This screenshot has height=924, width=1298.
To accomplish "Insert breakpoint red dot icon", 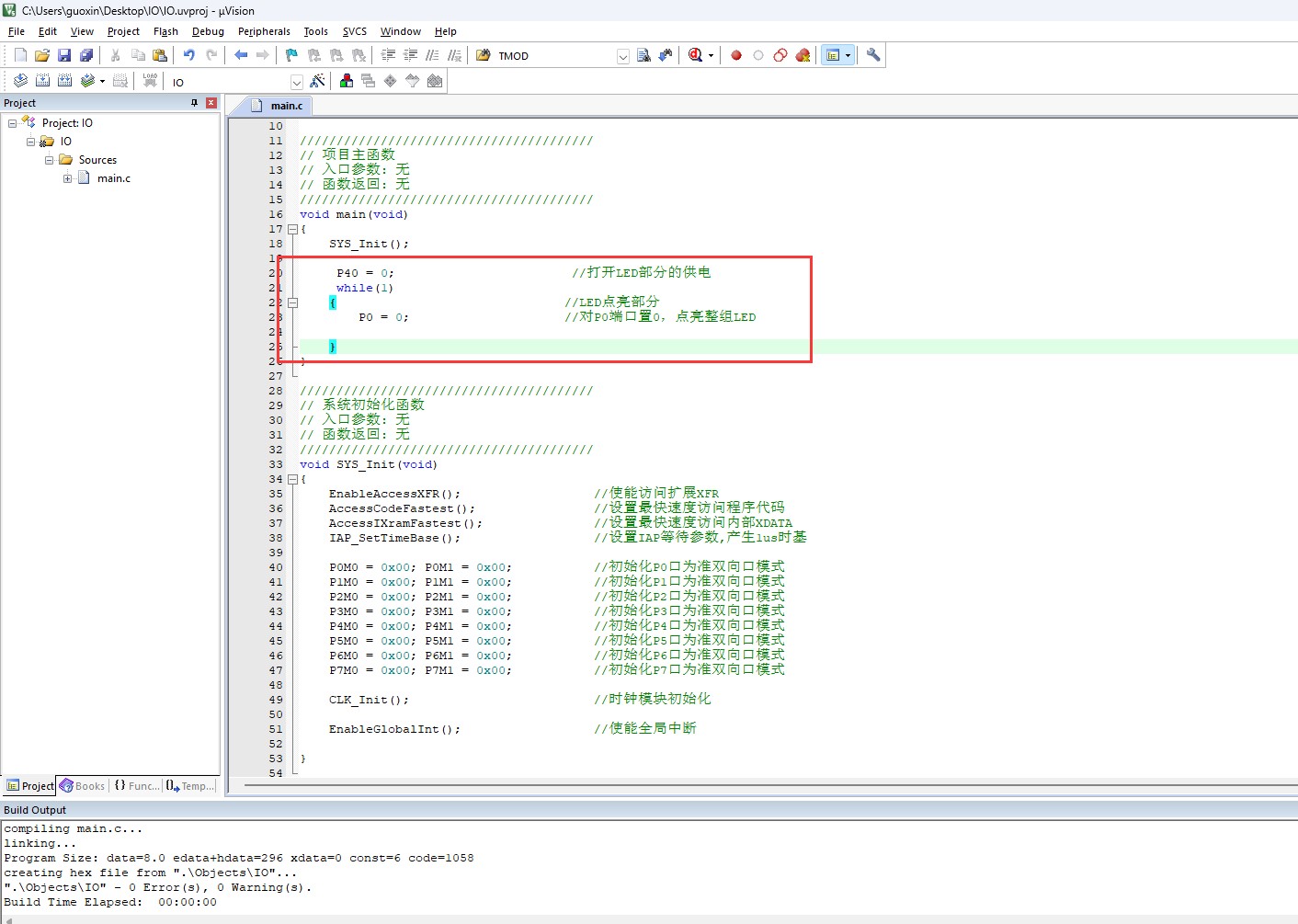I will coord(736,55).
